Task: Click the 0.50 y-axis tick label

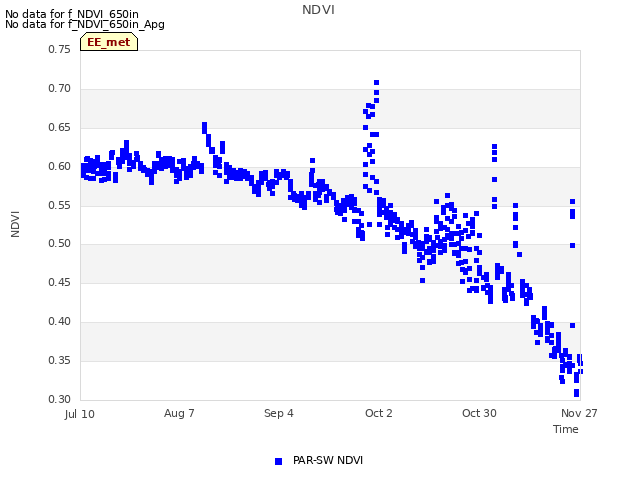Action: pyautogui.click(x=60, y=244)
